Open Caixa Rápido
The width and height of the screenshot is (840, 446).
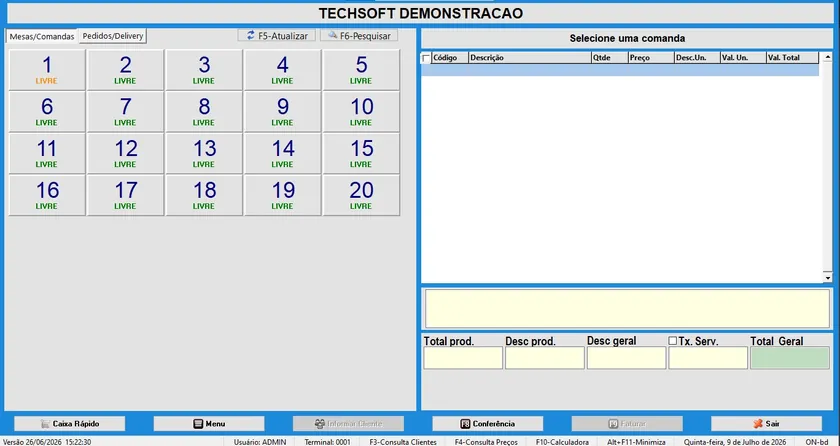[70, 424]
